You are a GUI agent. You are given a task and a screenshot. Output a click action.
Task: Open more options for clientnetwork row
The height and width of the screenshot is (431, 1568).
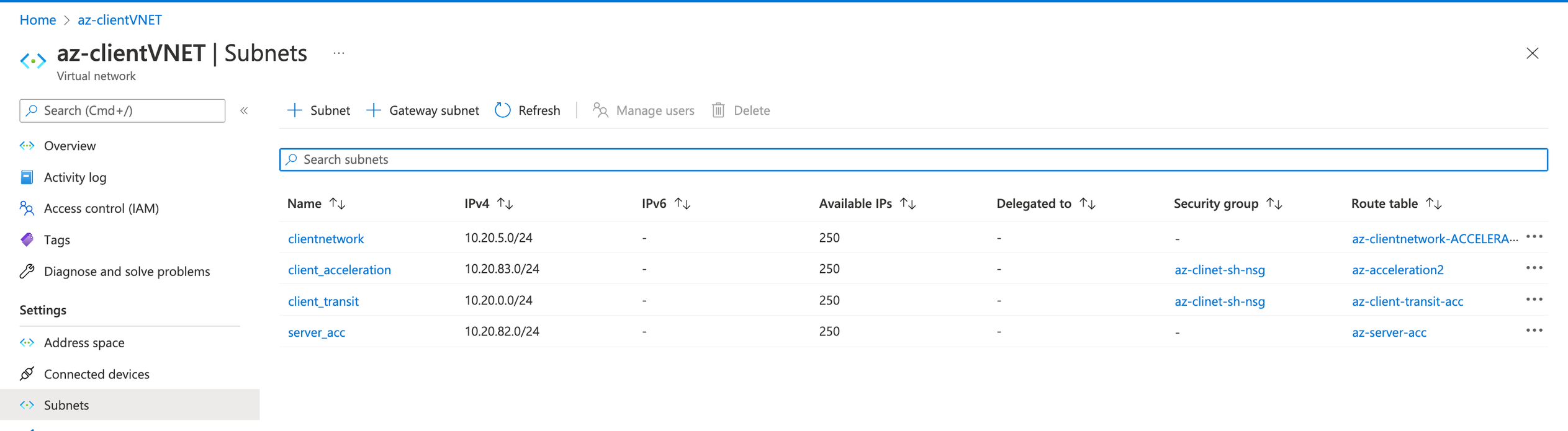click(x=1534, y=238)
